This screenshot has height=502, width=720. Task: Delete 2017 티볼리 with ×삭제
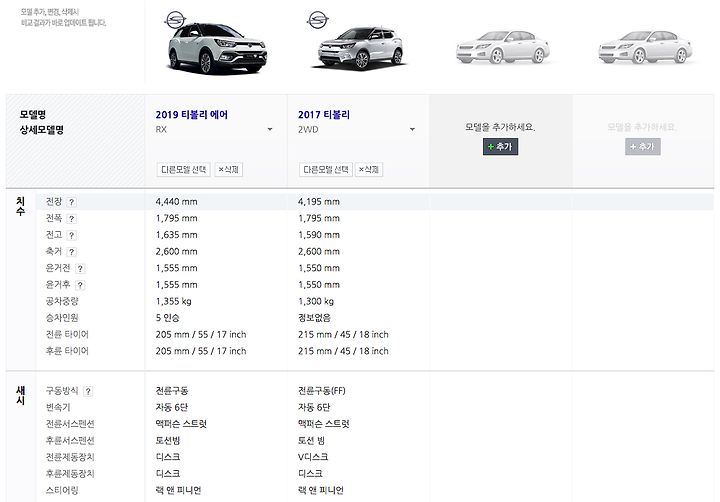coord(369,169)
